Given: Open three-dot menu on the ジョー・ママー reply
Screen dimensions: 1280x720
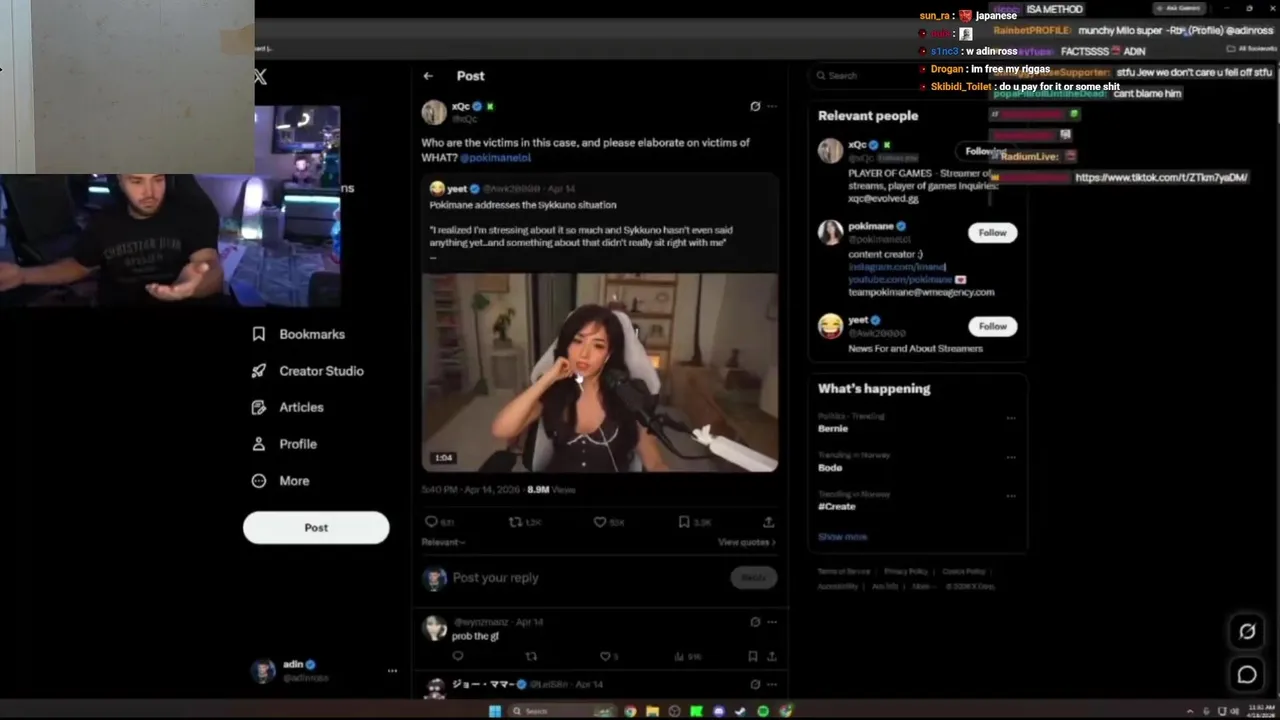Looking at the screenshot, I should [771, 684].
